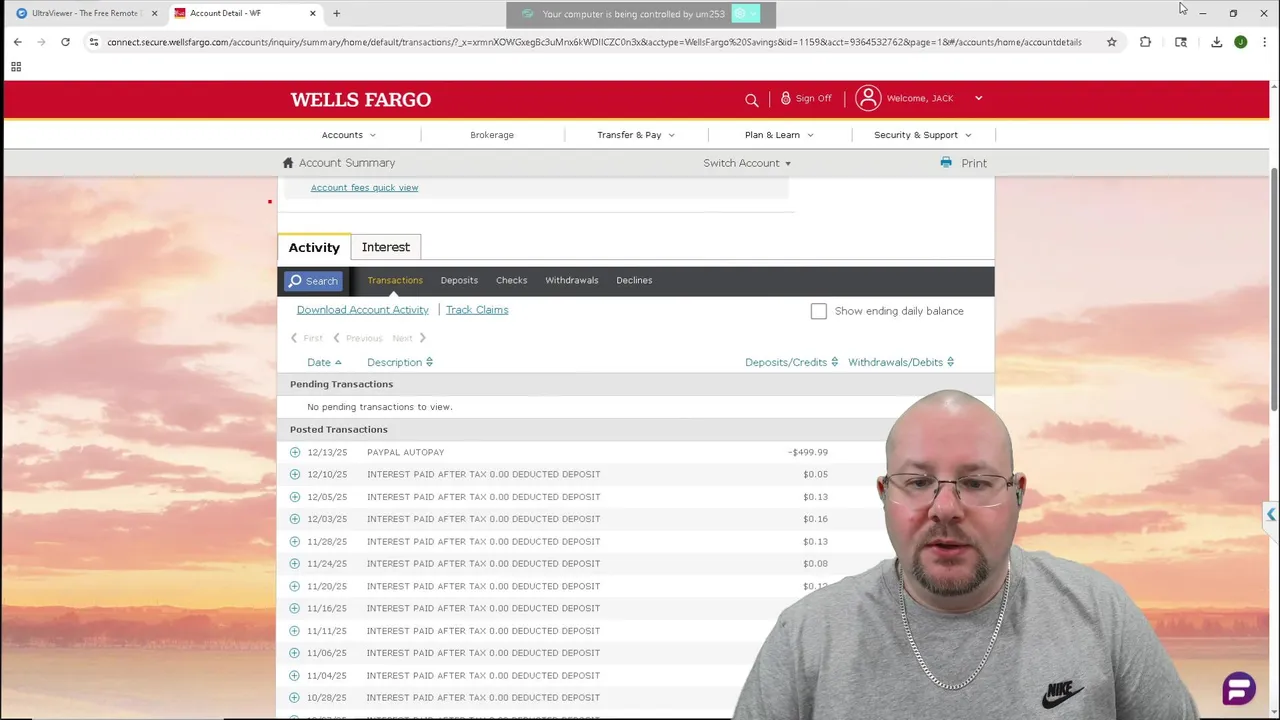Open the Transfer & Pay dropdown menu
The height and width of the screenshot is (720, 1280).
tap(636, 135)
